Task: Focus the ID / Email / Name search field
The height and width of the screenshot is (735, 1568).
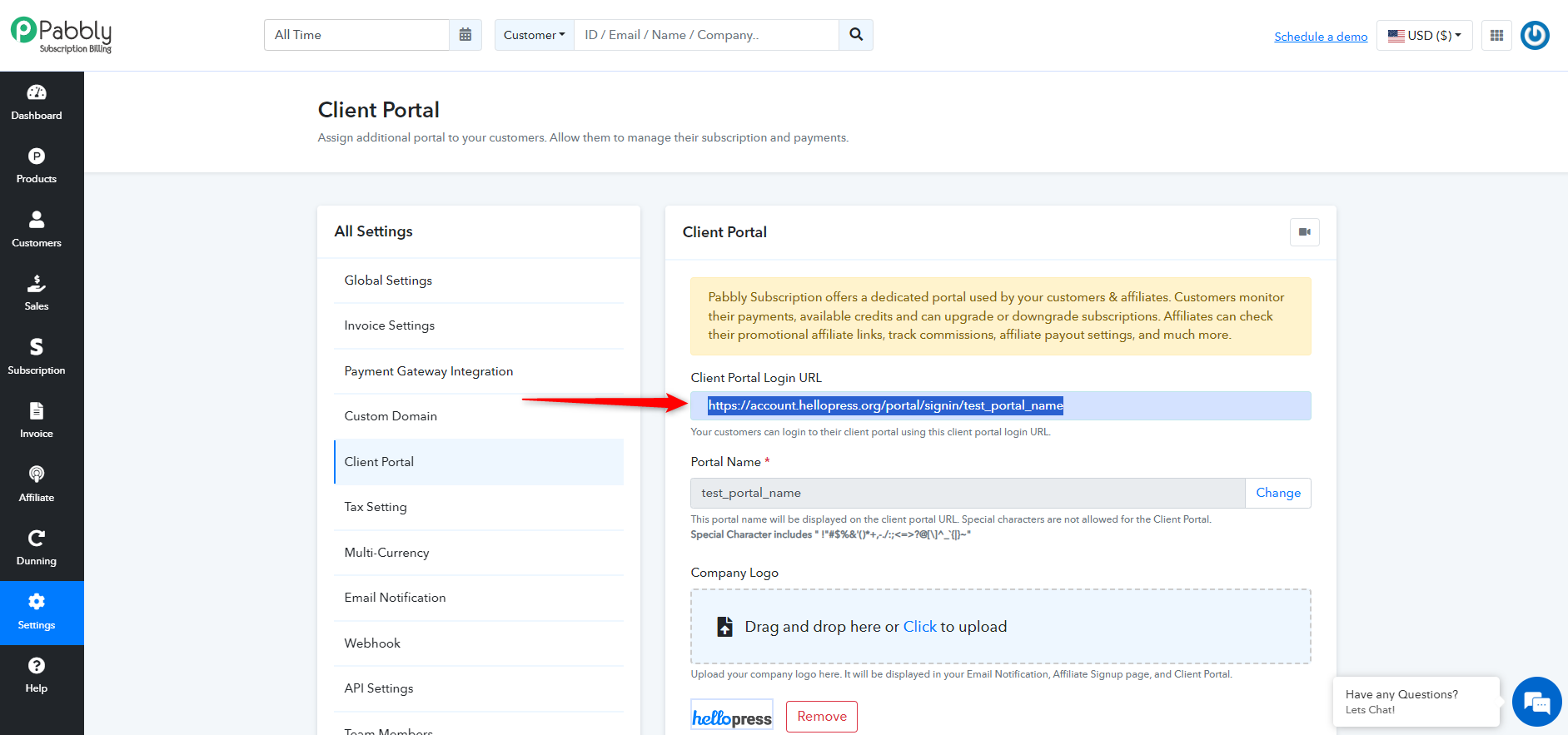Action: click(x=706, y=35)
